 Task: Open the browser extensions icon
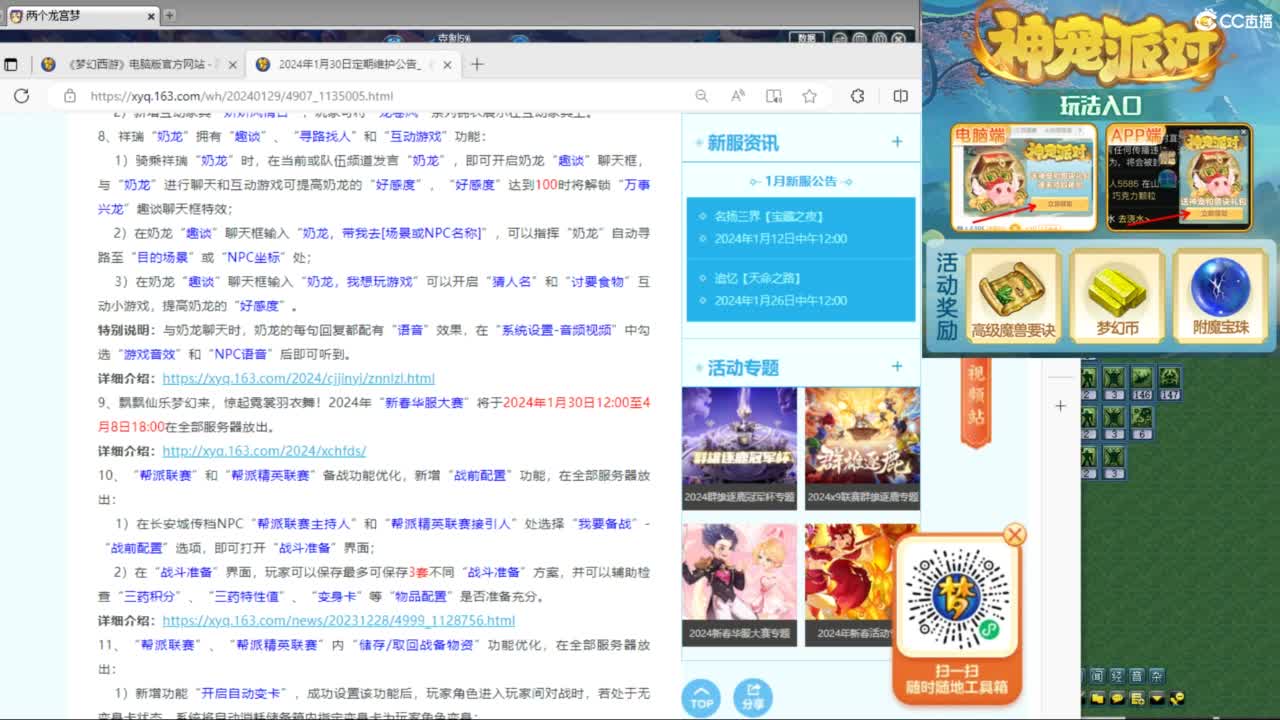pos(857,96)
